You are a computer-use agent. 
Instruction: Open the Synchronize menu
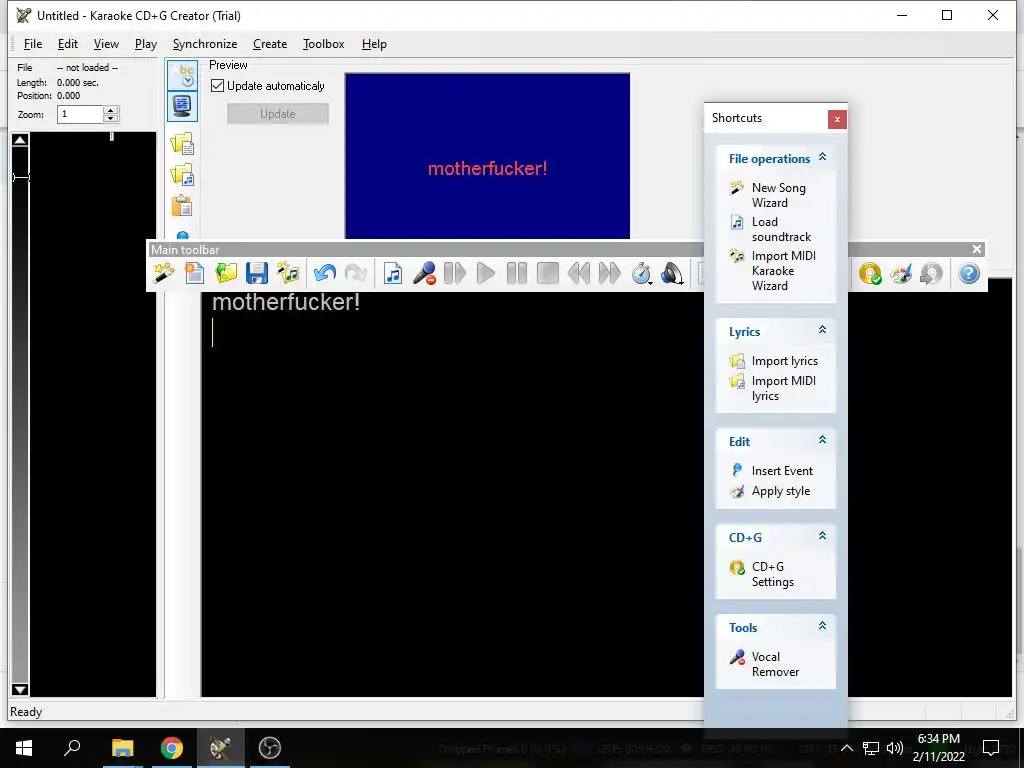click(204, 44)
